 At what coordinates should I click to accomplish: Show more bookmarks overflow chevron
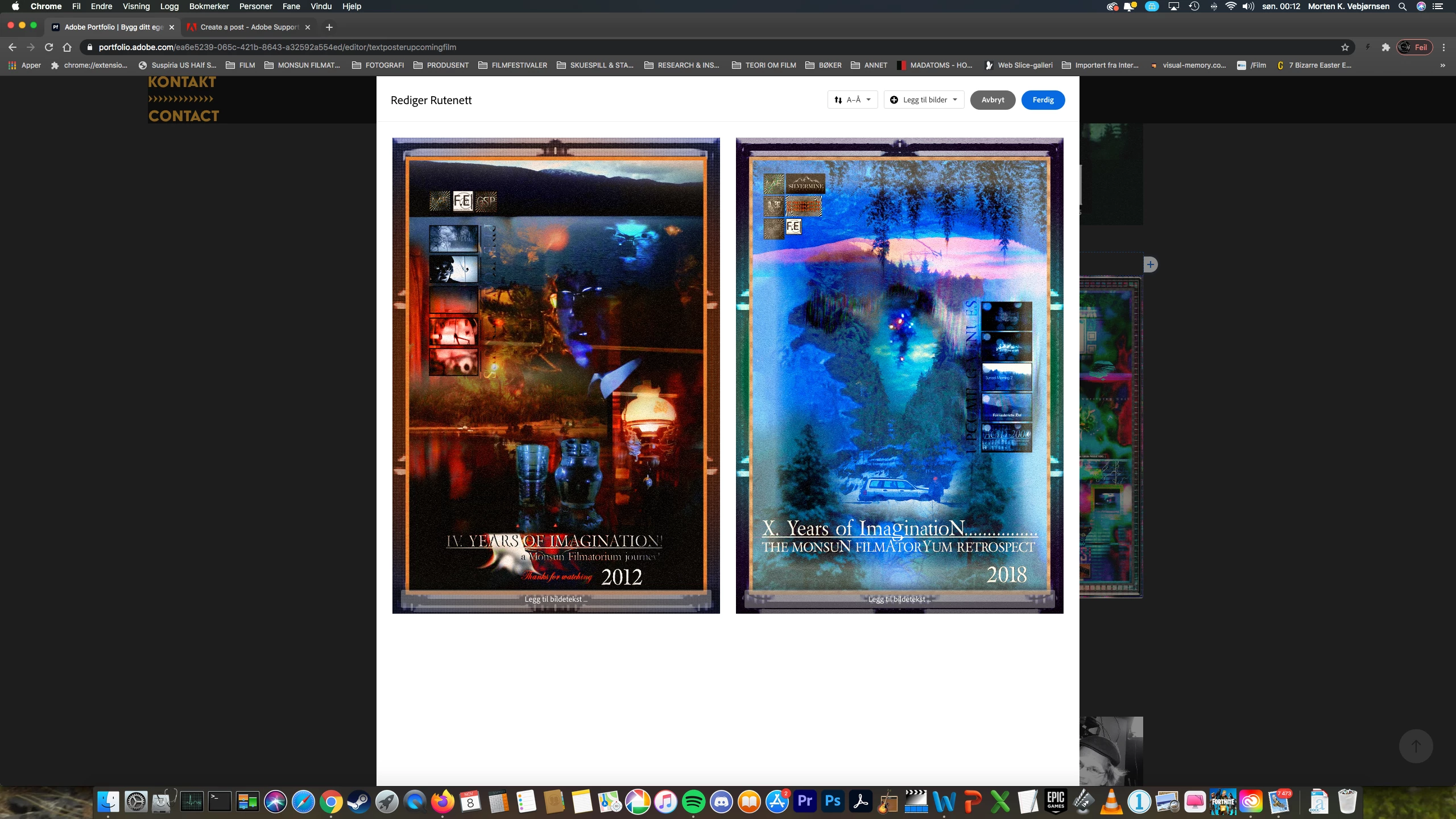[x=1442, y=65]
